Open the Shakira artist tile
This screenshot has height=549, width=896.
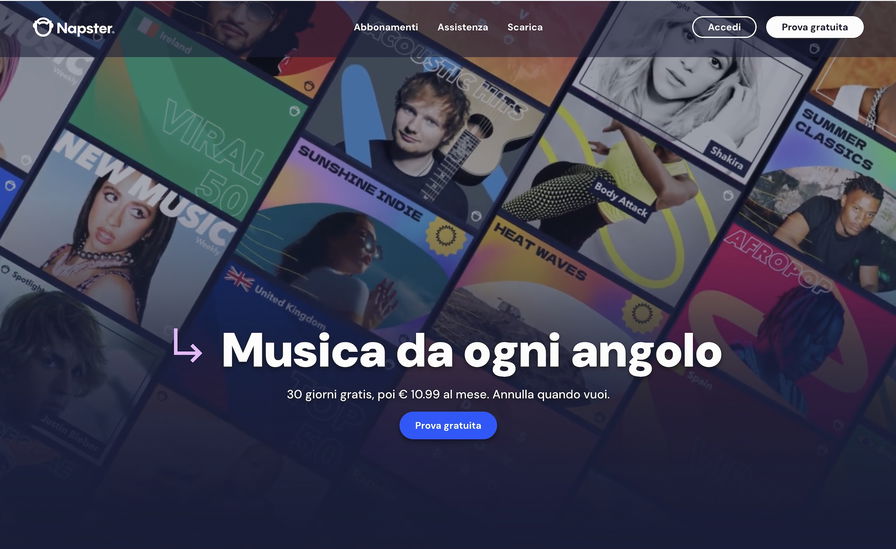[x=691, y=86]
